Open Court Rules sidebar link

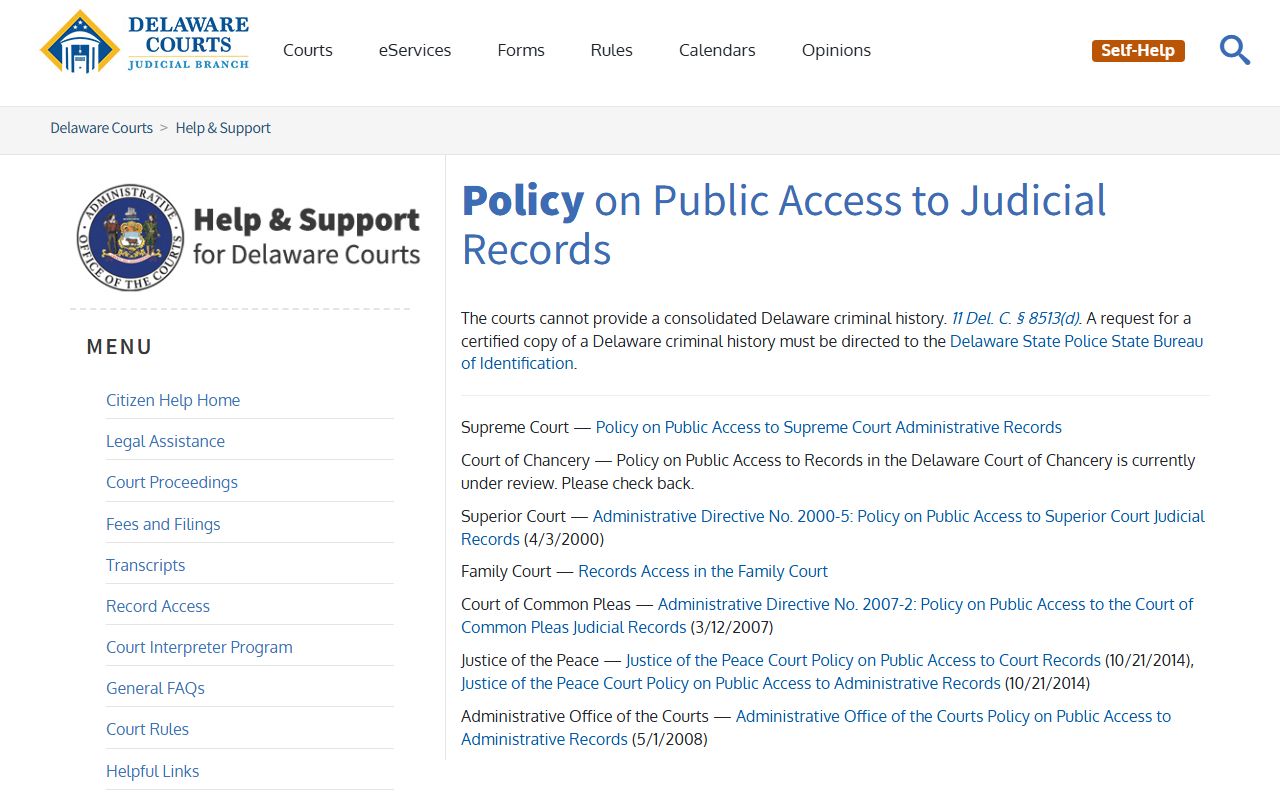pos(147,729)
